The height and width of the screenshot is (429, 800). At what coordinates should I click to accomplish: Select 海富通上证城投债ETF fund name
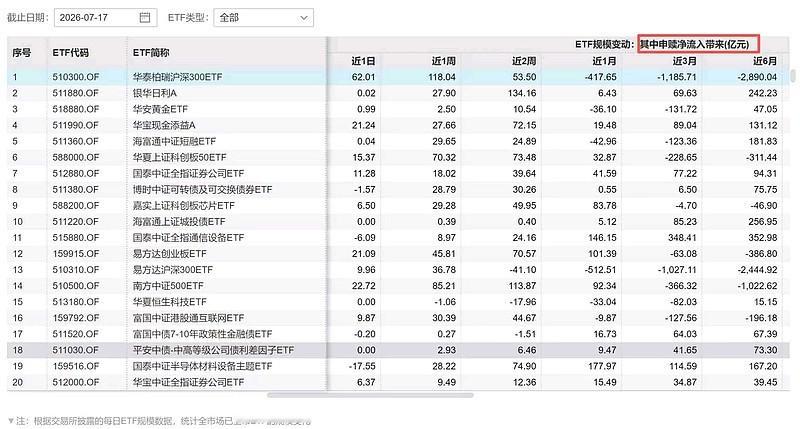(x=179, y=222)
